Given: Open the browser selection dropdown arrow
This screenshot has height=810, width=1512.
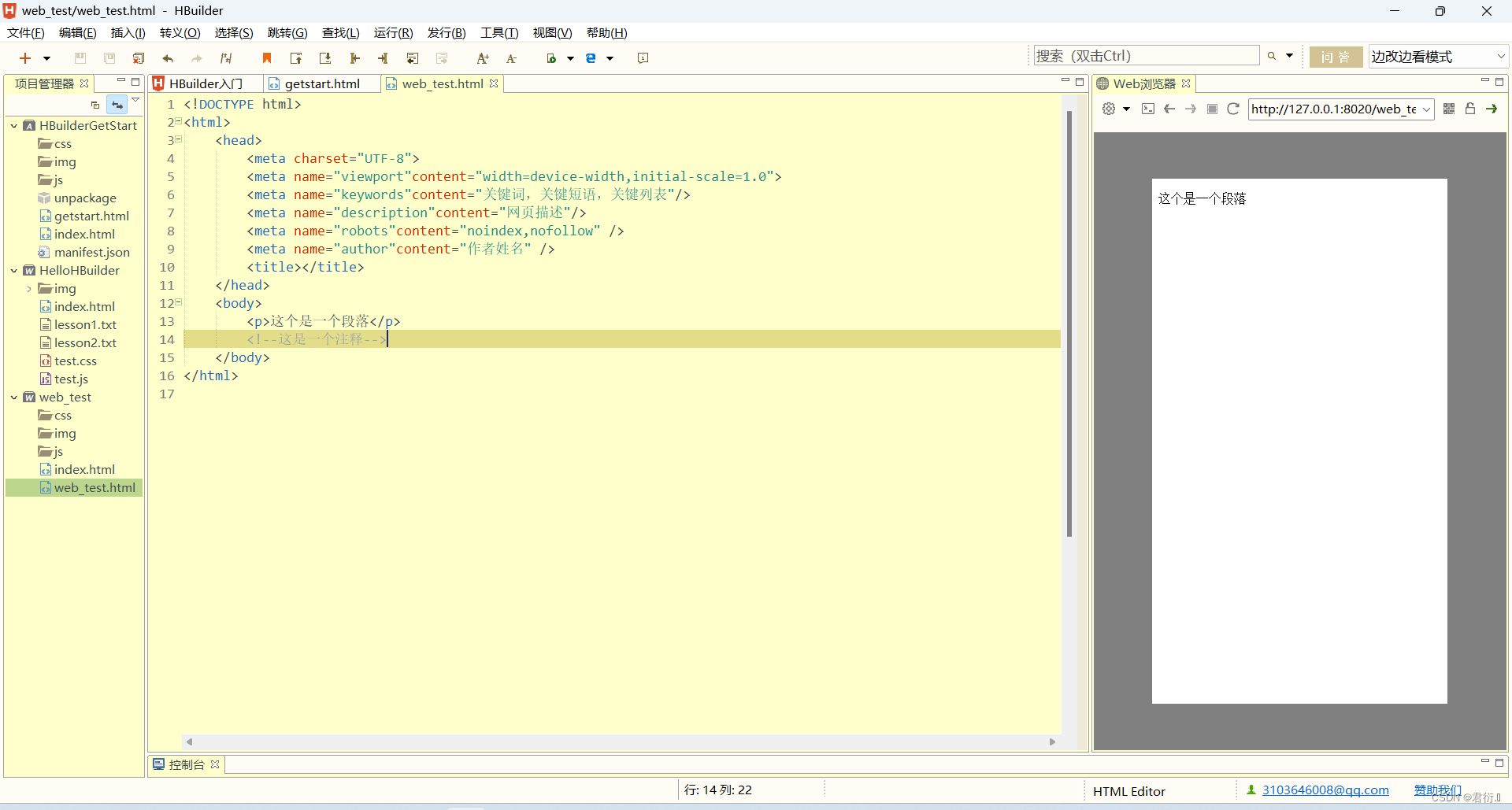Looking at the screenshot, I should tap(610, 58).
